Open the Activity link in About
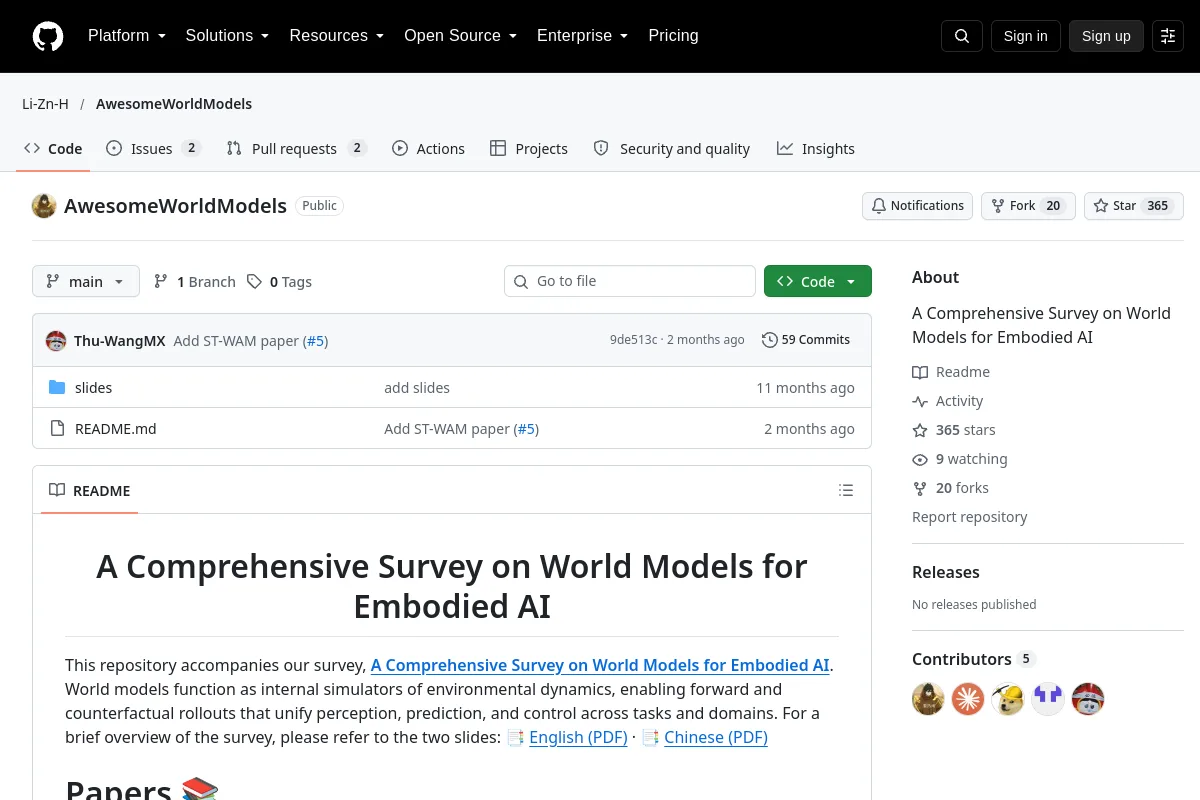The width and height of the screenshot is (1200, 800). pyautogui.click(x=948, y=401)
